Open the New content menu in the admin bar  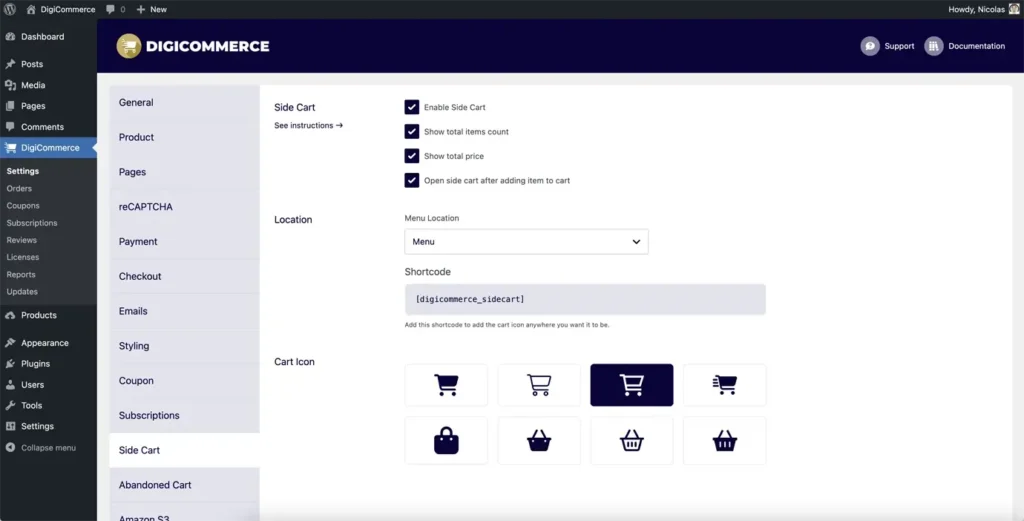coord(152,9)
